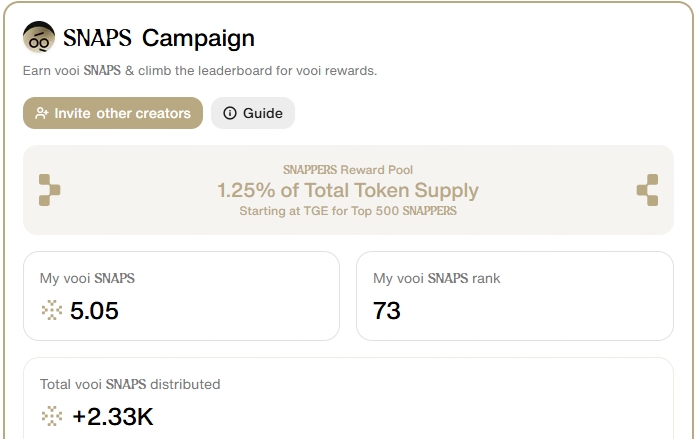Select the My vooi SNAPS card
Viewport: 698px width, 439px height.
tap(181, 296)
